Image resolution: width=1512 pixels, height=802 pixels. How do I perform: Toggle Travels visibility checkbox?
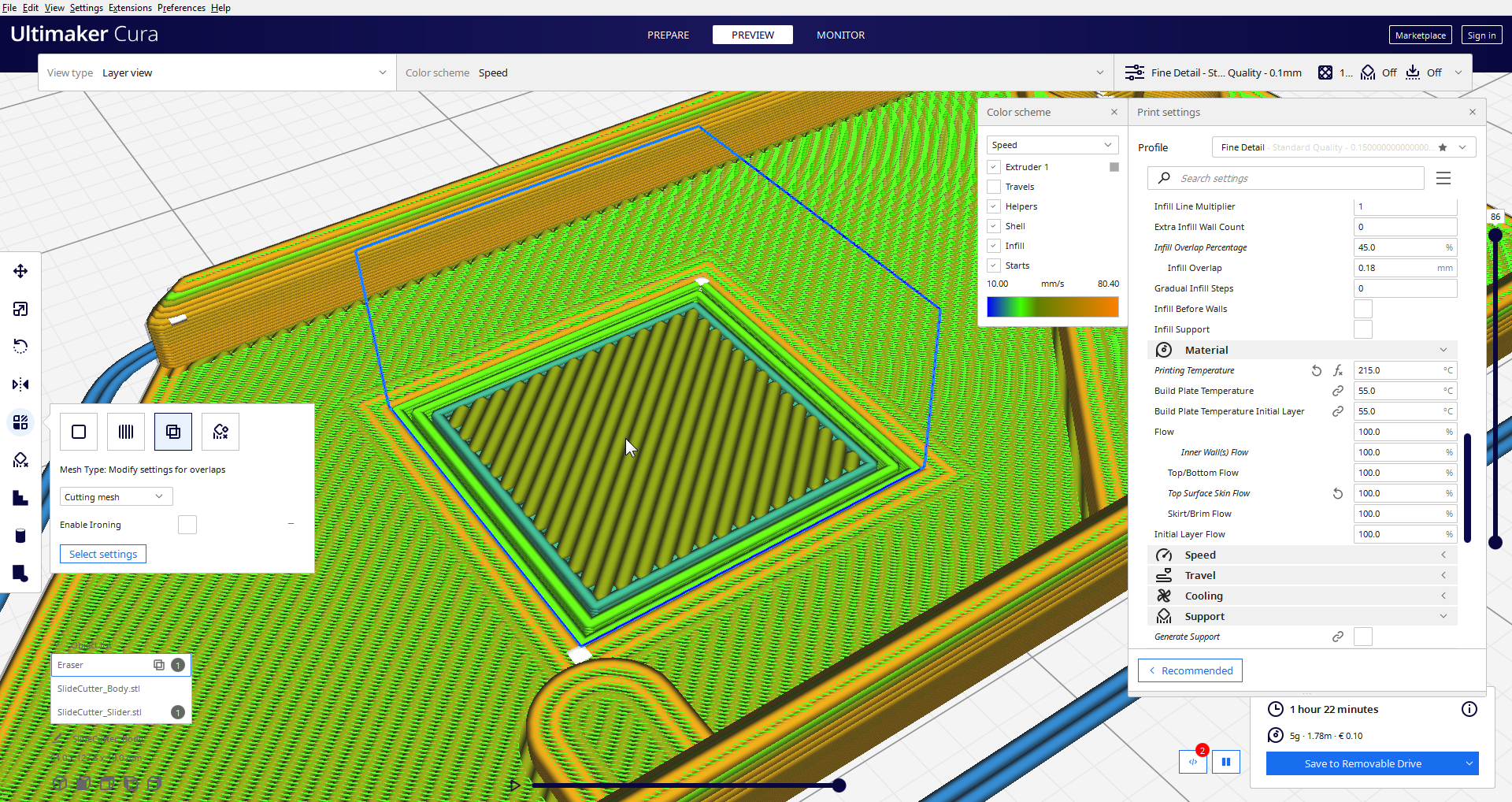click(x=994, y=187)
